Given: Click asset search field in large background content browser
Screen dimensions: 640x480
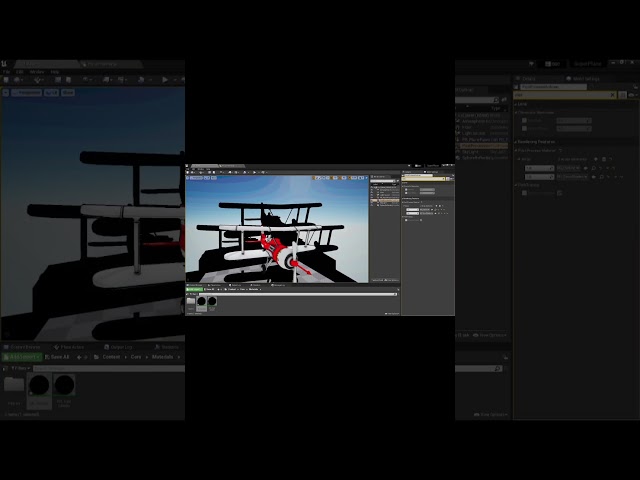Looking at the screenshot, I should 109,368.
